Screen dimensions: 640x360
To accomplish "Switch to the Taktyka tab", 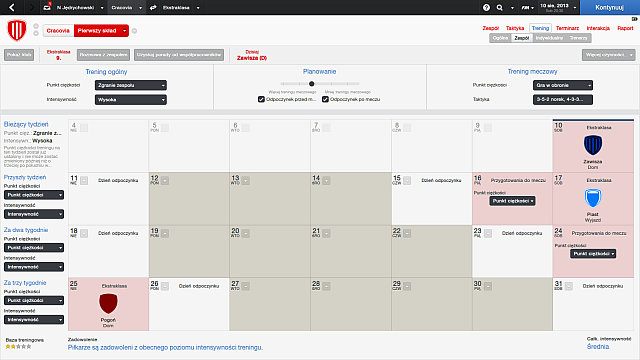I will pos(515,28).
